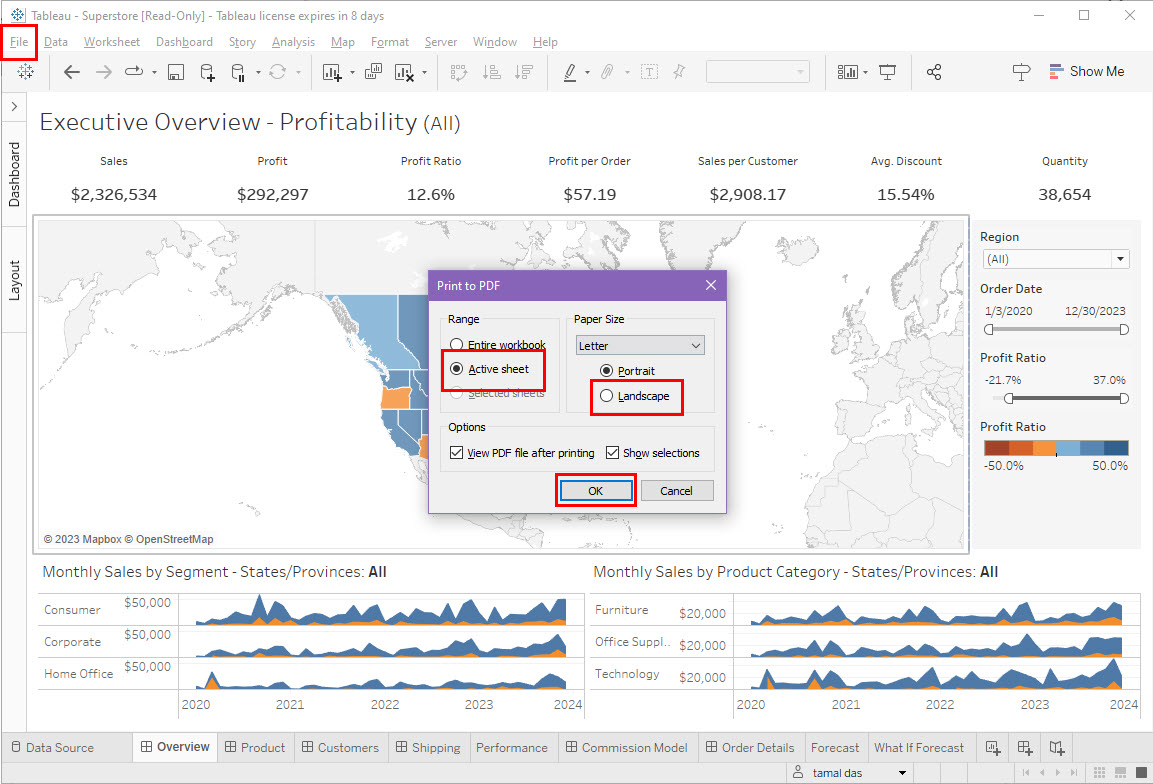Click the New Data Source icon
This screenshot has width=1153, height=784.
pos(207,71)
